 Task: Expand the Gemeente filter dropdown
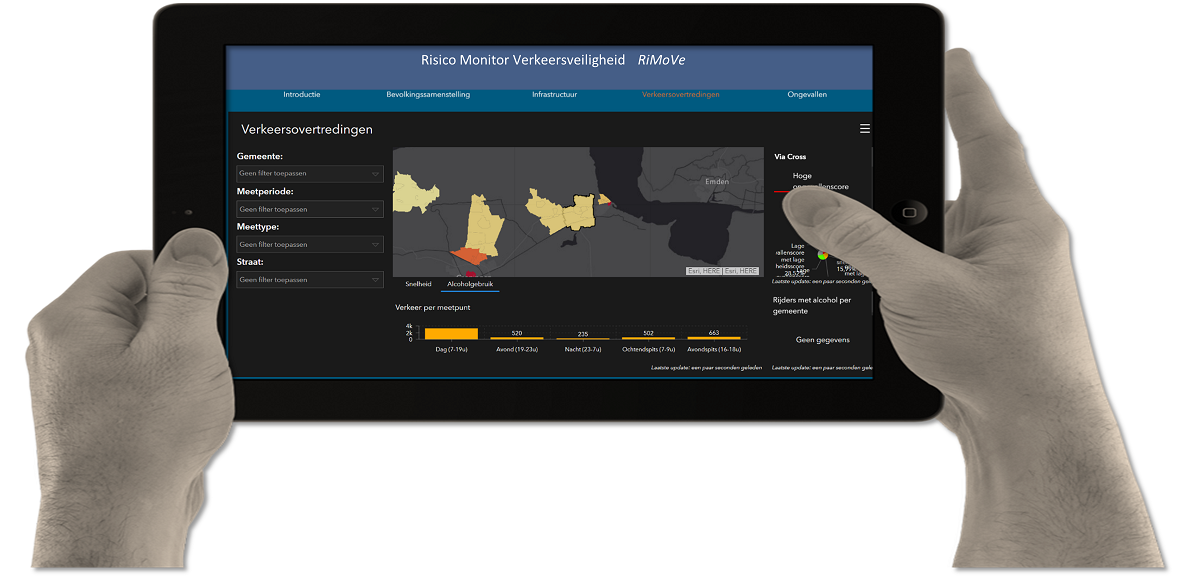point(310,174)
